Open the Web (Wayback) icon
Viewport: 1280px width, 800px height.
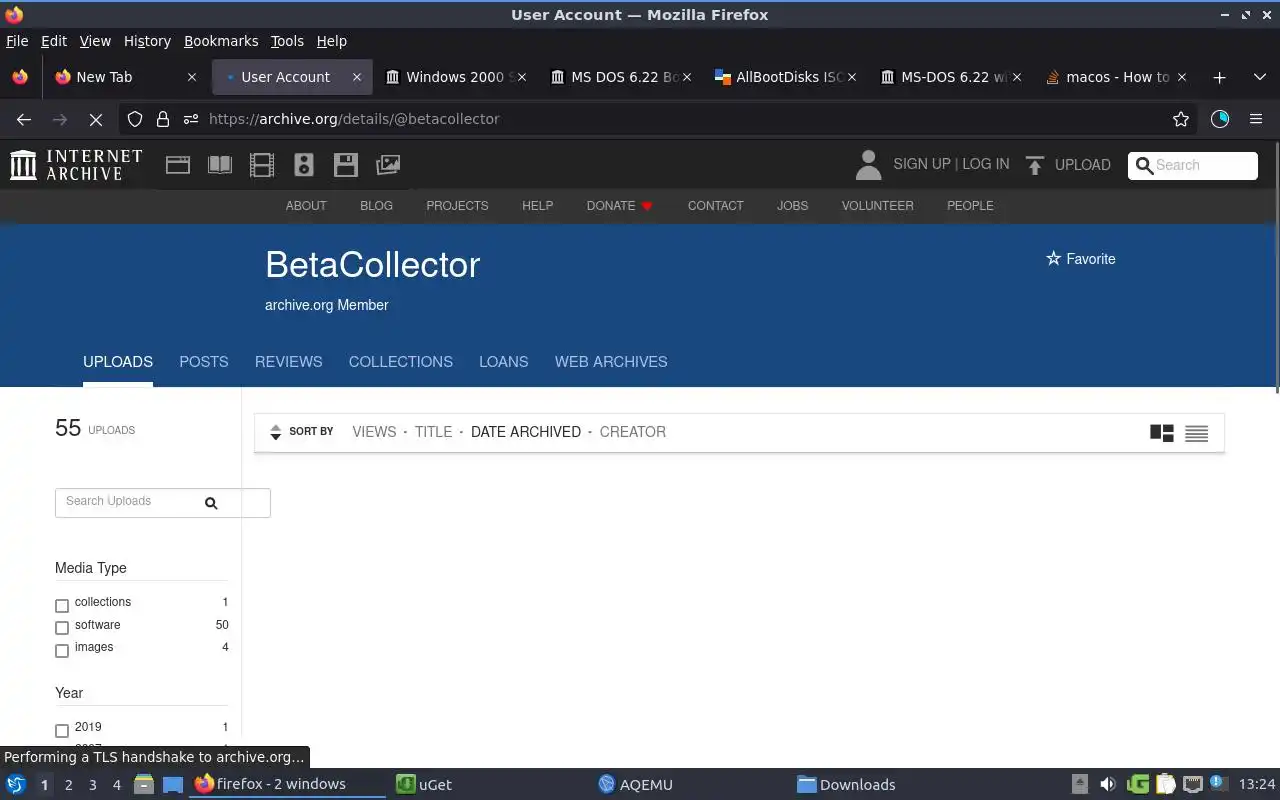178,165
